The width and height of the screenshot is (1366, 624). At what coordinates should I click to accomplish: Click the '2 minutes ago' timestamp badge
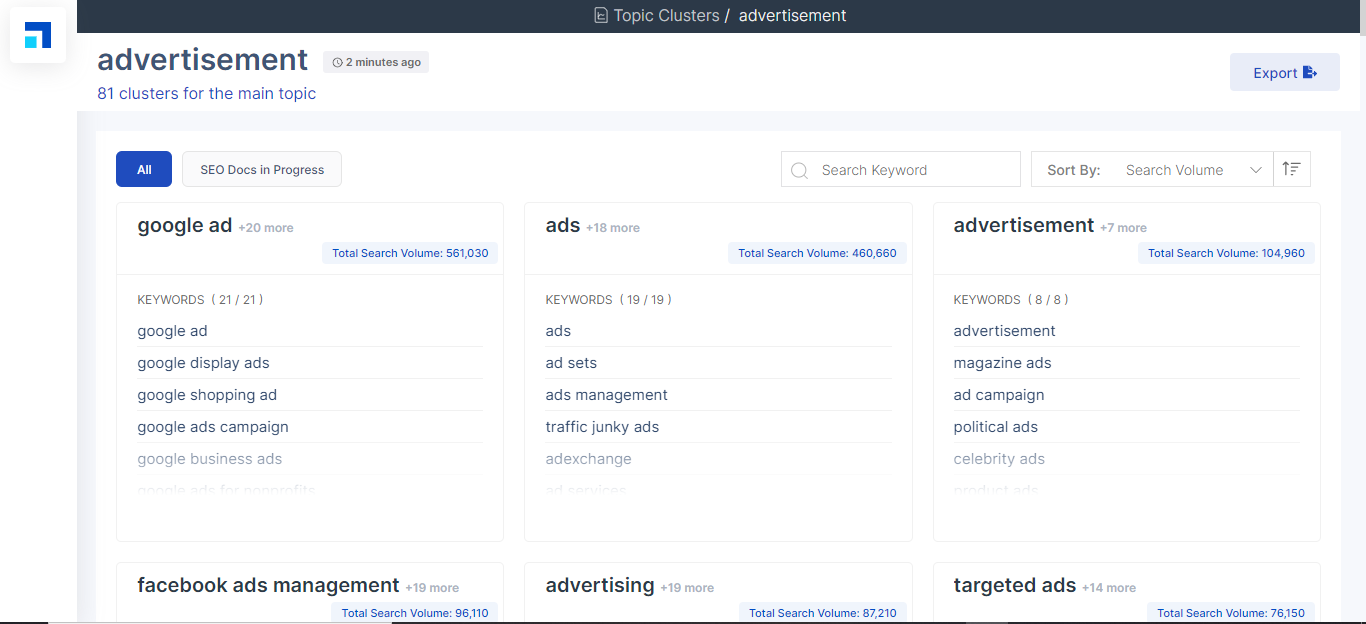pyautogui.click(x=376, y=62)
